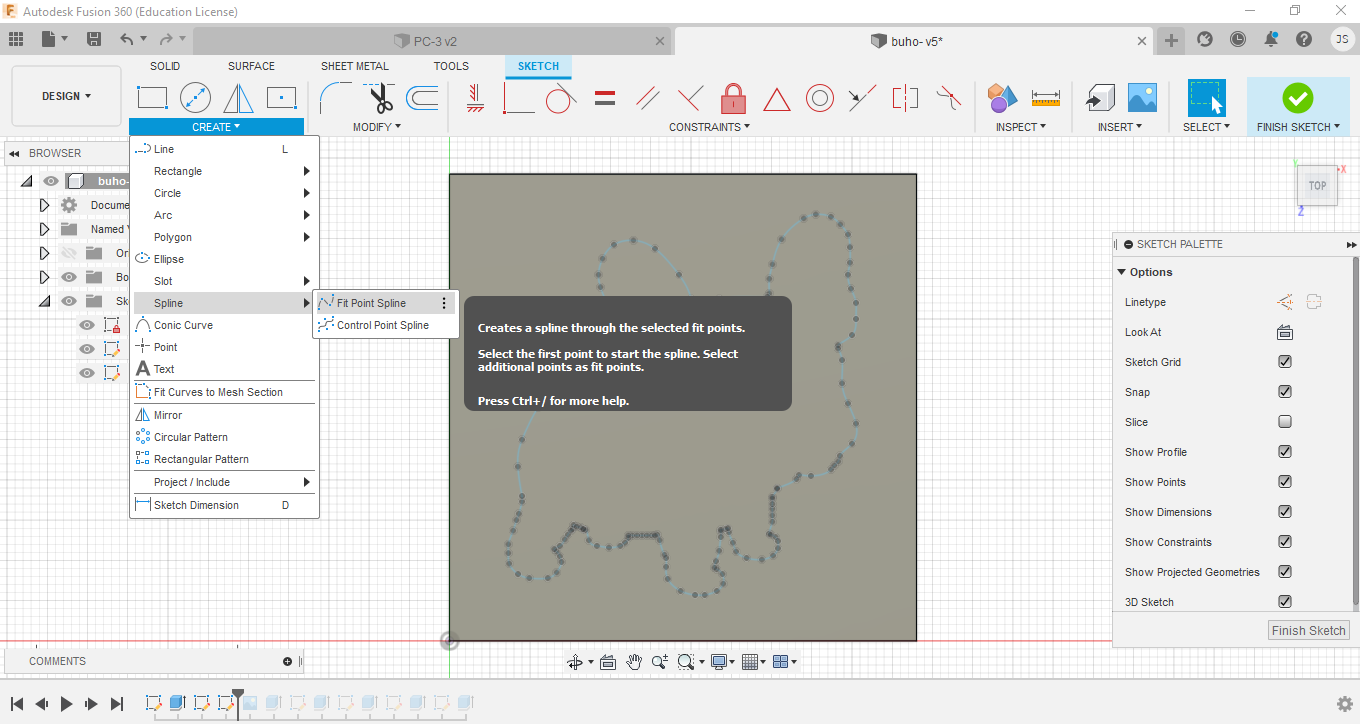Open the INSERT dropdown
The height and width of the screenshot is (724, 1360).
(x=1119, y=127)
